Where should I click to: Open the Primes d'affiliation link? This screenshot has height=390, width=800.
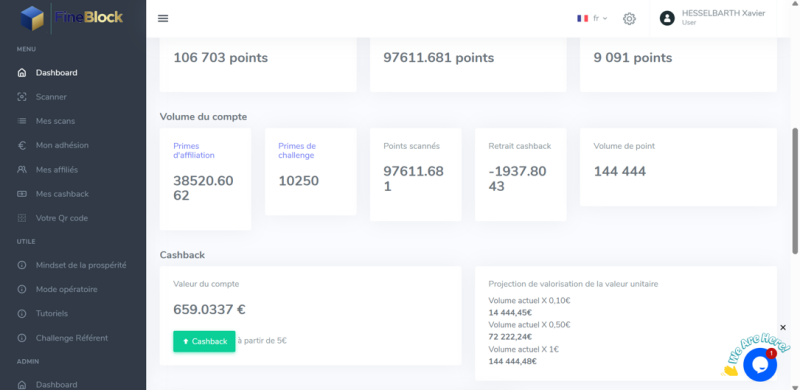(194, 151)
